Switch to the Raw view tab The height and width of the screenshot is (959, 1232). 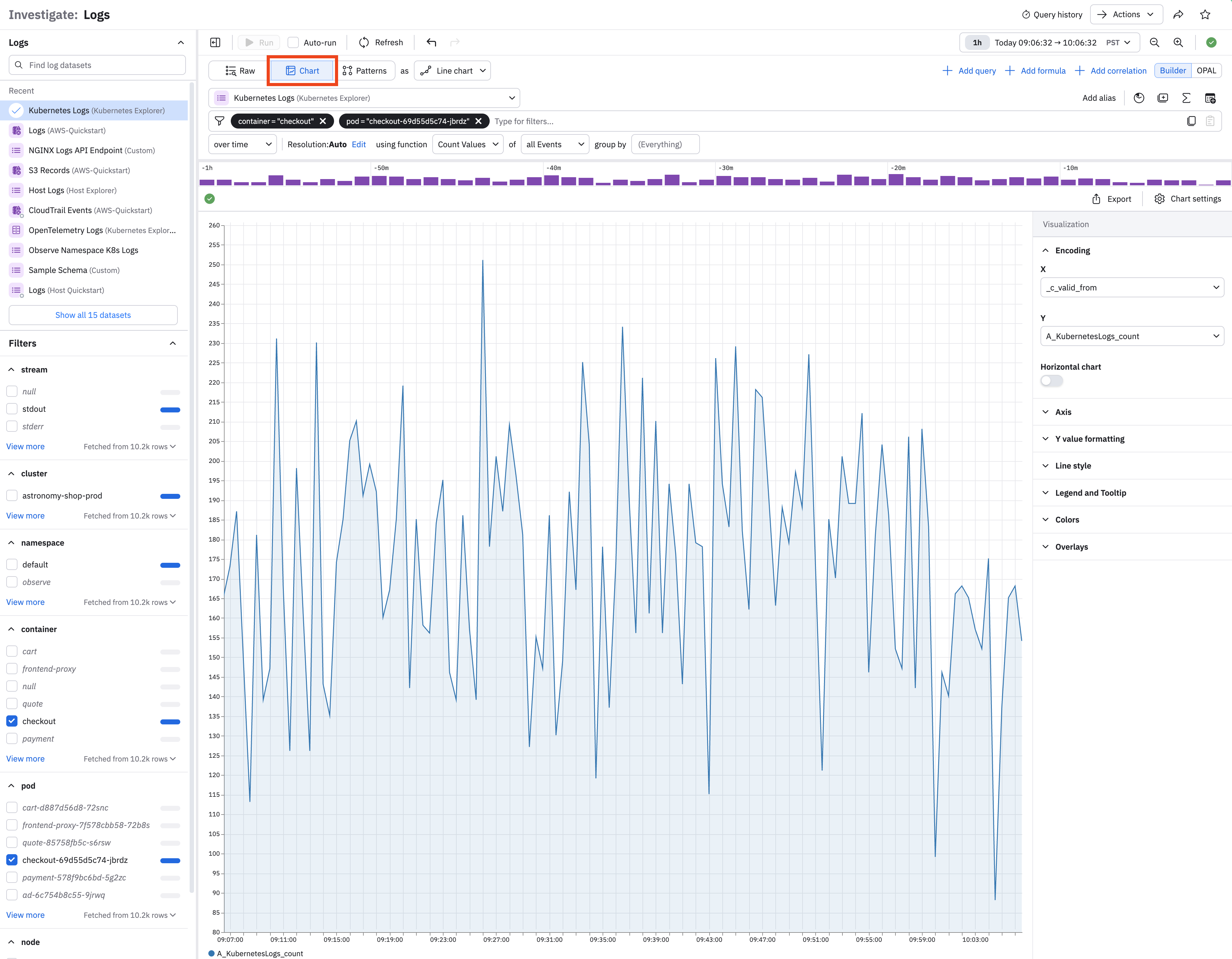[x=240, y=71]
